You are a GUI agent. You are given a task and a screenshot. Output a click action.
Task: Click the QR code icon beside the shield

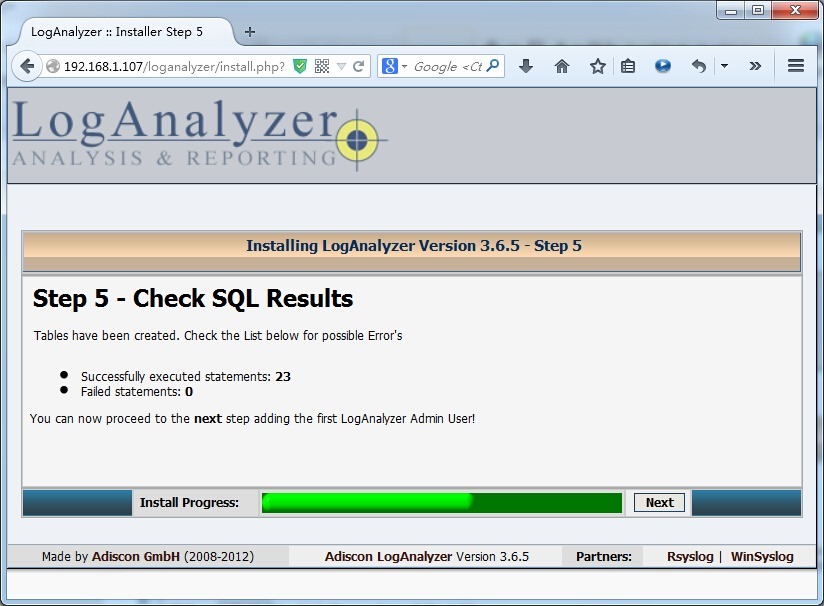(x=320, y=64)
